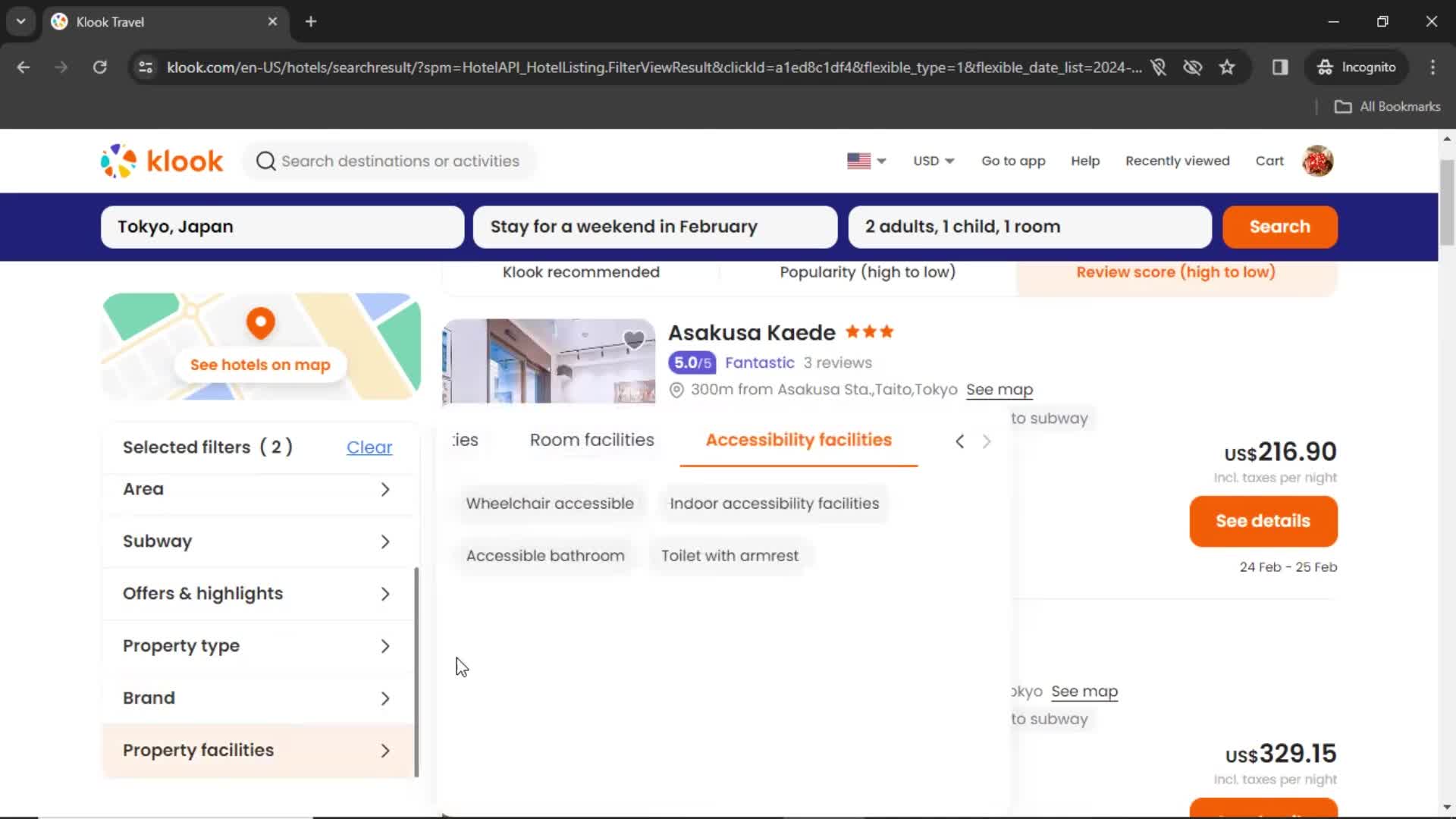This screenshot has height=819, width=1456.
Task: Open the USD currency dropdown
Action: pyautogui.click(x=934, y=161)
